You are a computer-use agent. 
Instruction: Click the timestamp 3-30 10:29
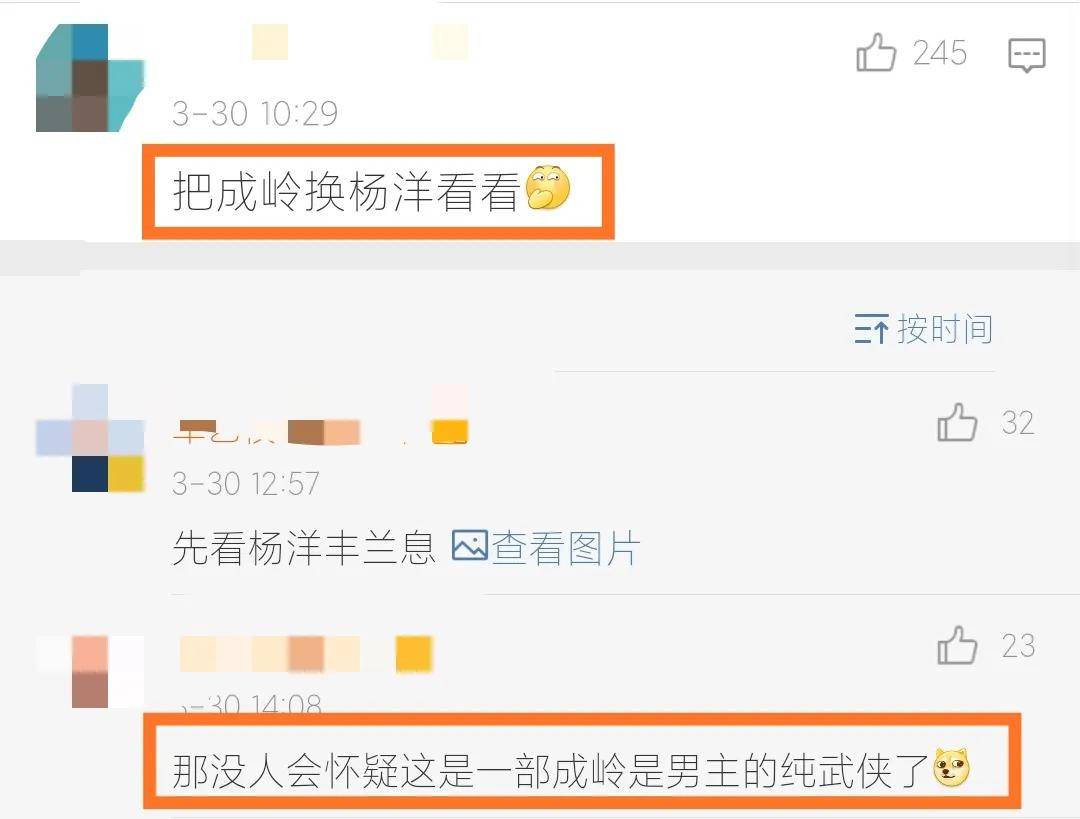pyautogui.click(x=255, y=113)
